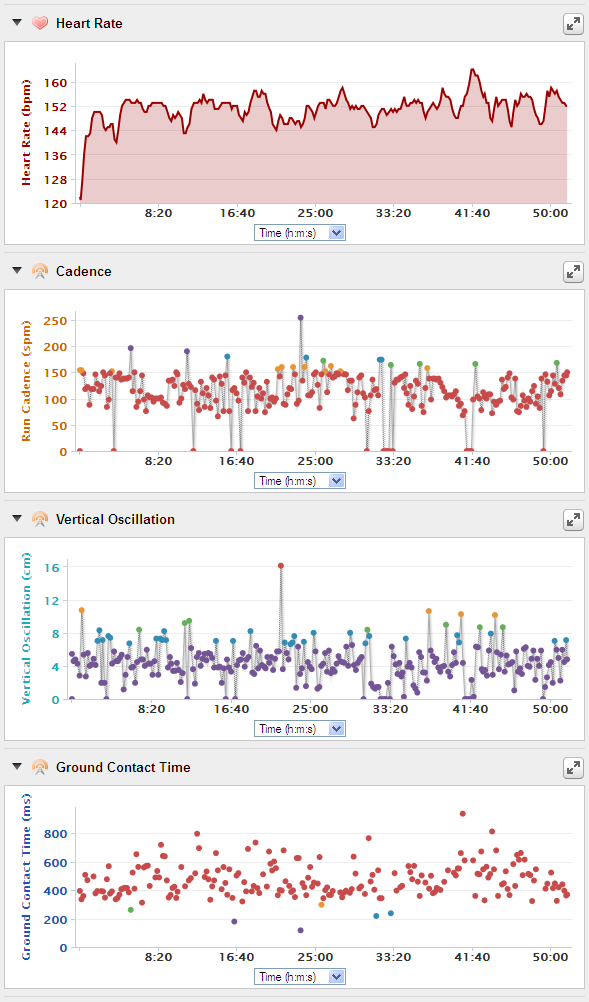Screen dimensions: 589x1002
Task: Click Run Cadence (spm) axis label
Action: [x=26, y=381]
